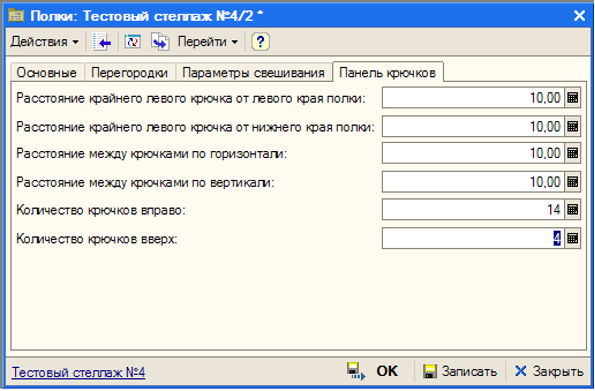Switch to the Параметры свешивания tab

(253, 72)
